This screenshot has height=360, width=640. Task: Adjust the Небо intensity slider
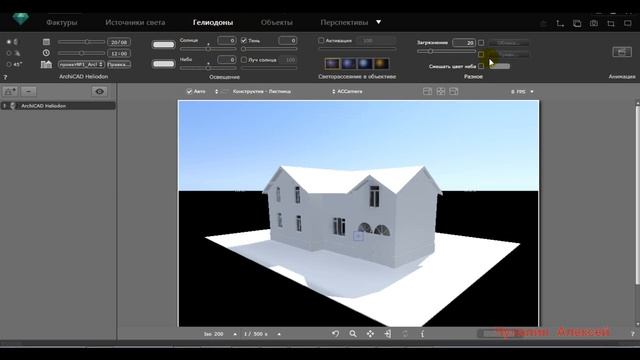[x=208, y=68]
